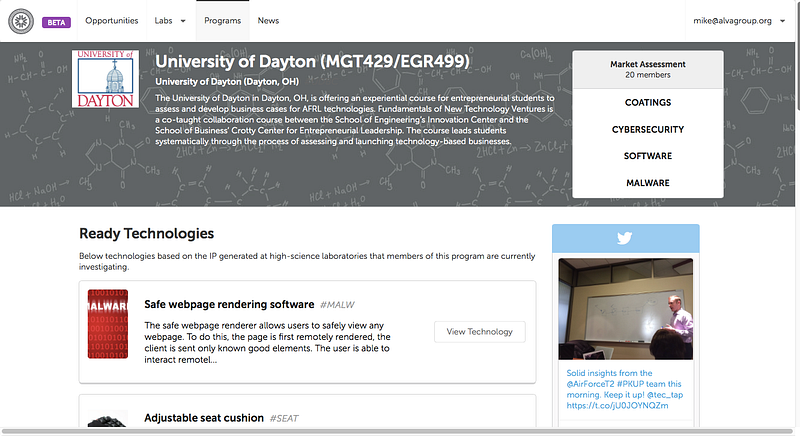800x436 pixels.
Task: Click the circular site logo icon
Action: pyautogui.click(x=21, y=21)
